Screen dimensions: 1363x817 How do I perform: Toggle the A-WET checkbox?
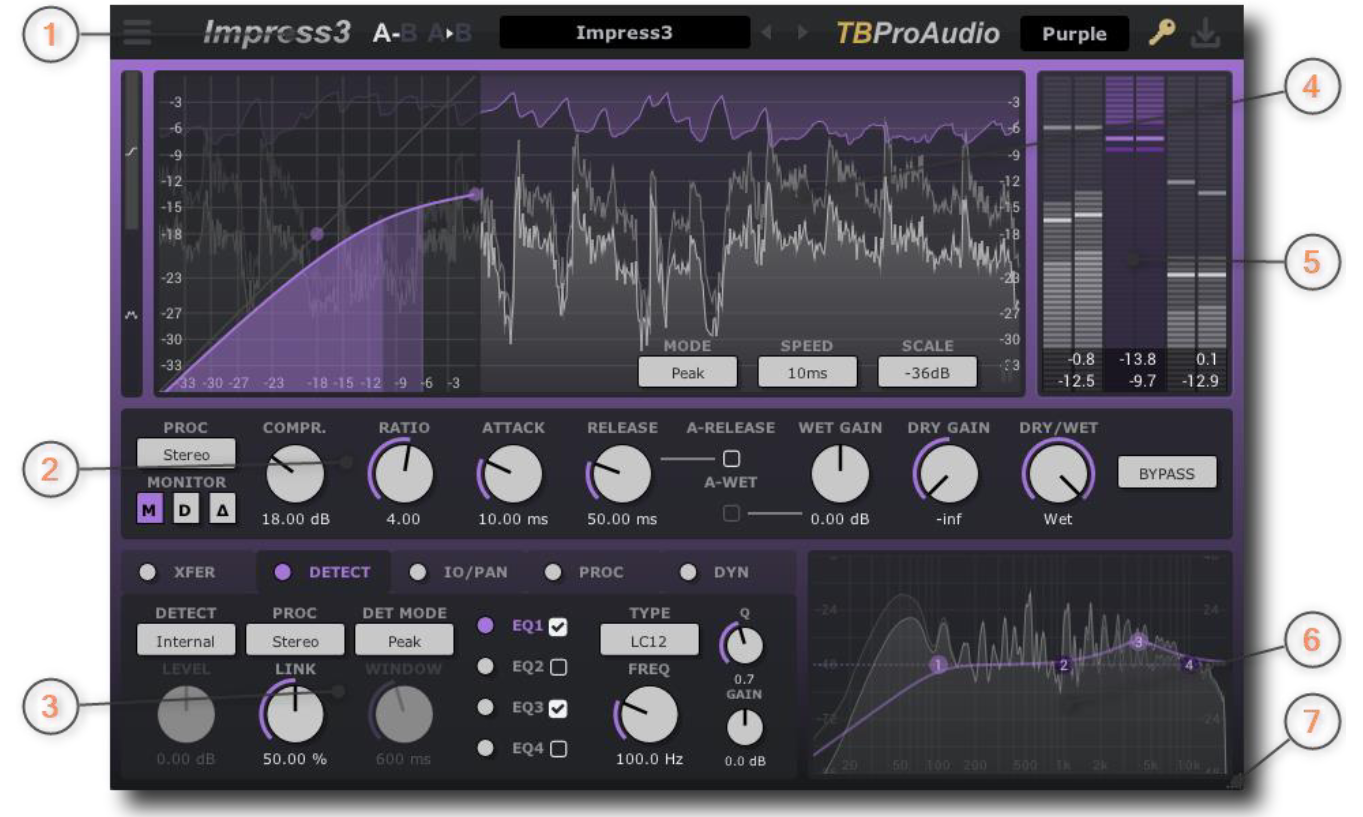pyautogui.click(x=731, y=513)
